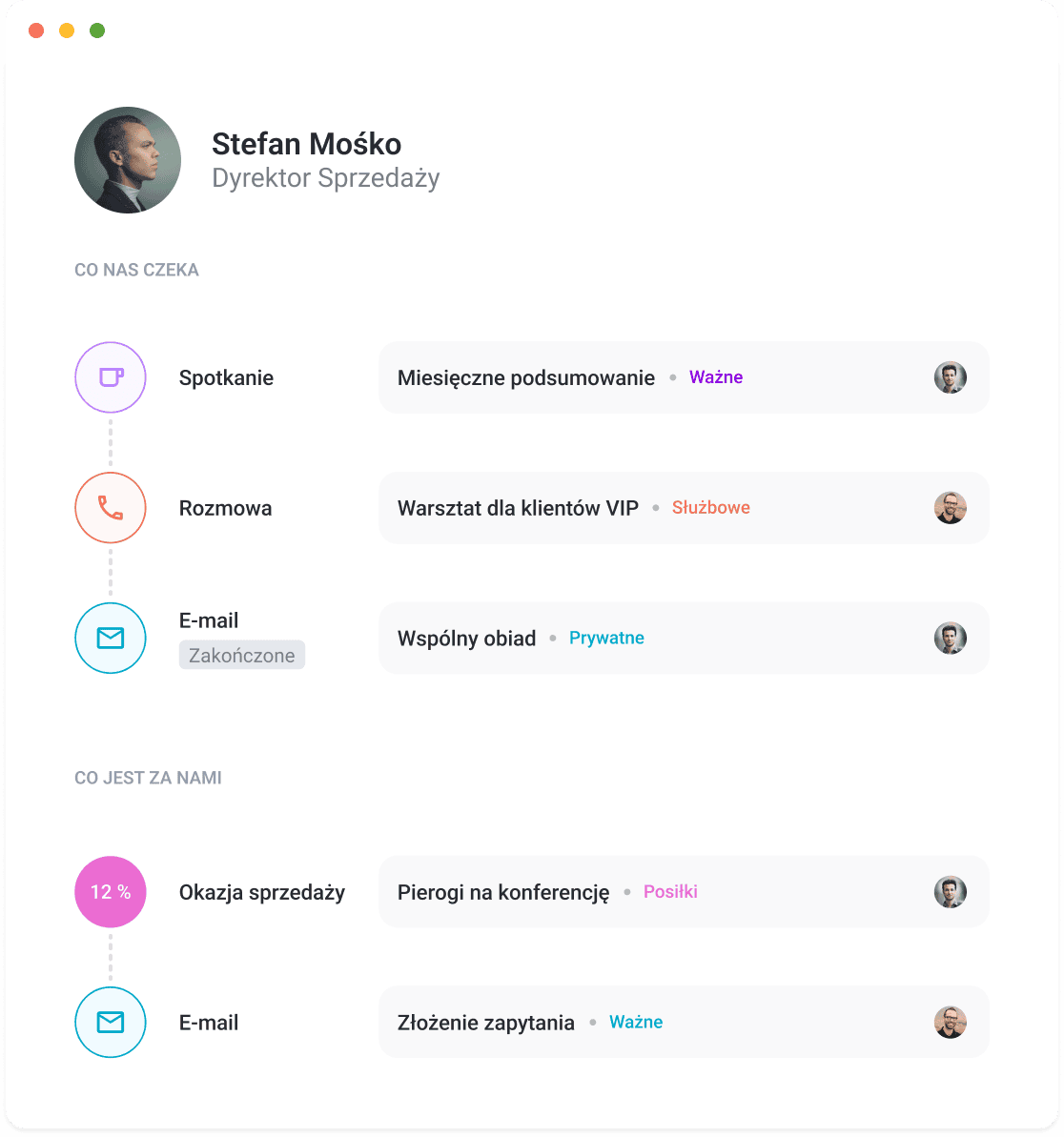Expand the CO NAS CZEKA section
The width and height of the screenshot is (1064, 1137).
(136, 270)
